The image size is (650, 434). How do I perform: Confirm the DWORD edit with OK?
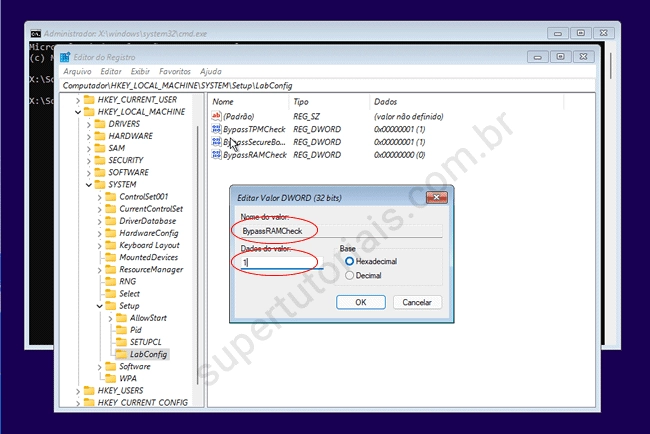pyautogui.click(x=361, y=301)
